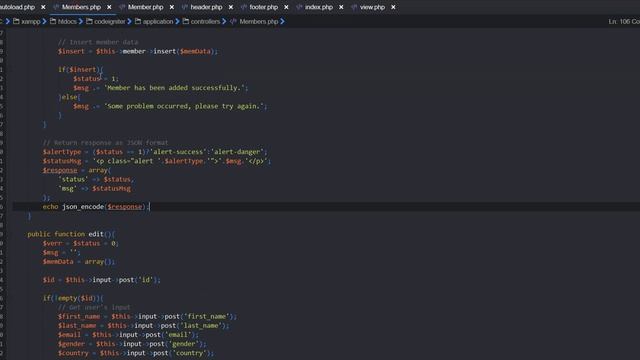Click the '$response = array(' line

pyautogui.click(x=77, y=170)
